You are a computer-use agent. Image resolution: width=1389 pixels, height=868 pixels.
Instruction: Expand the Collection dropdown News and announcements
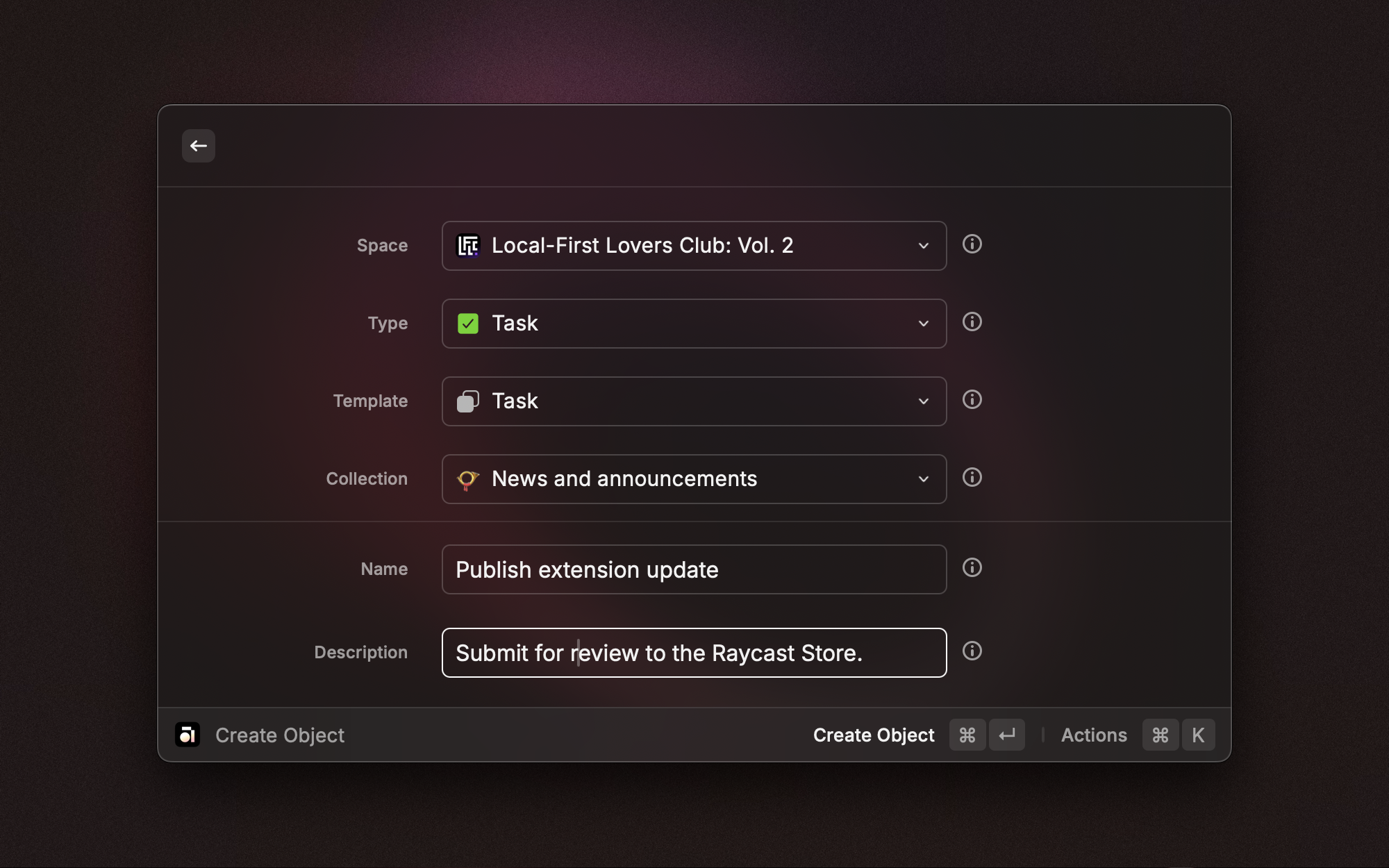923,479
